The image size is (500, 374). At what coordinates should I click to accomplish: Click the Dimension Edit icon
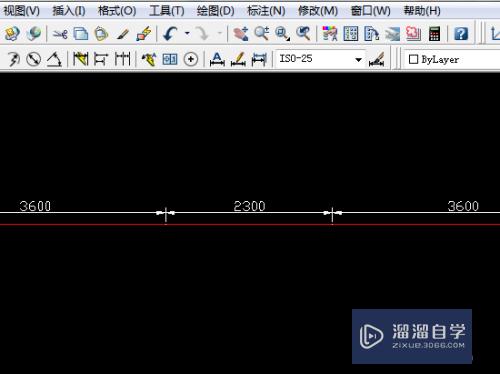pos(217,59)
